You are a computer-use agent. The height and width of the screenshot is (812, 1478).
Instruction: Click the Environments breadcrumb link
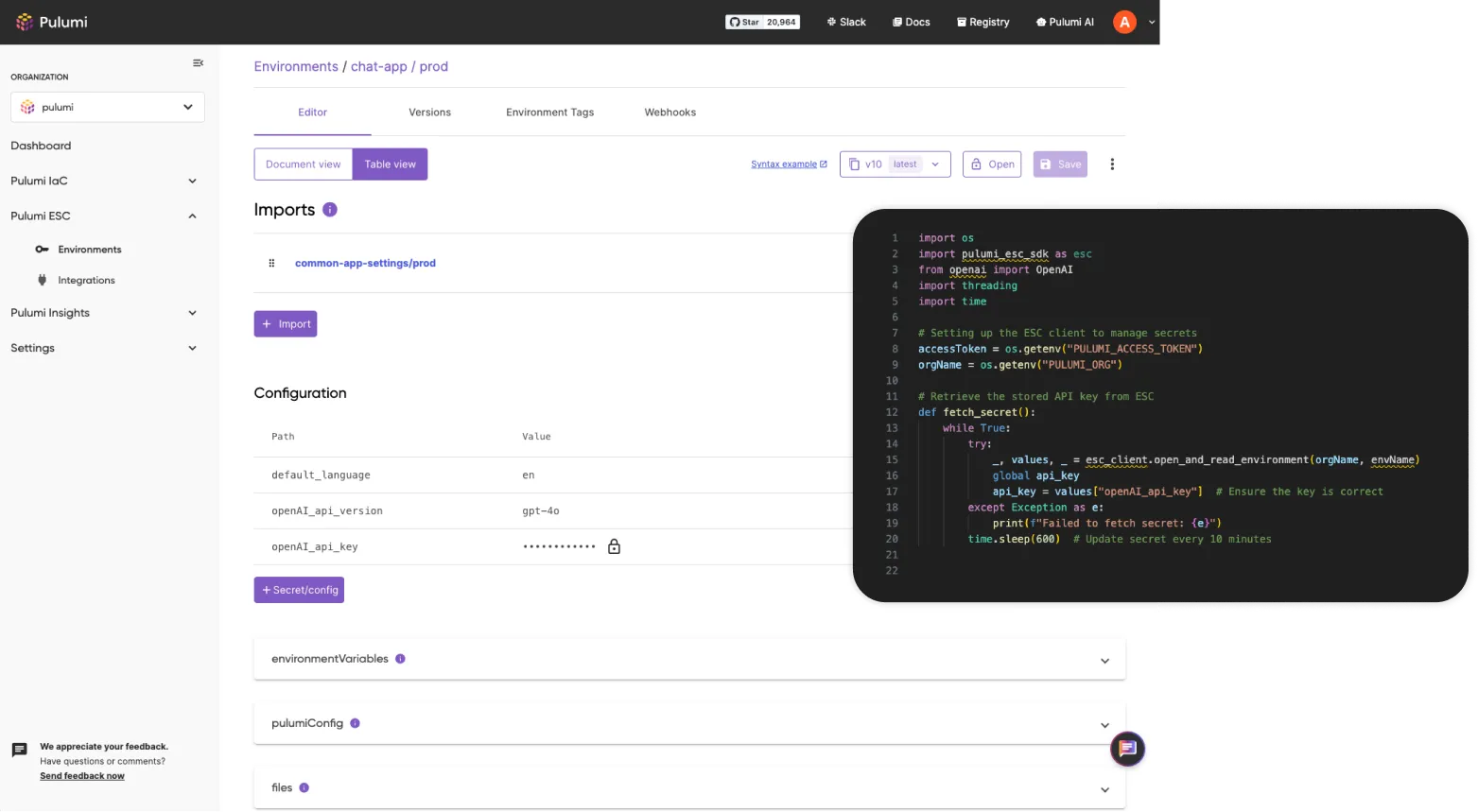coord(296,66)
